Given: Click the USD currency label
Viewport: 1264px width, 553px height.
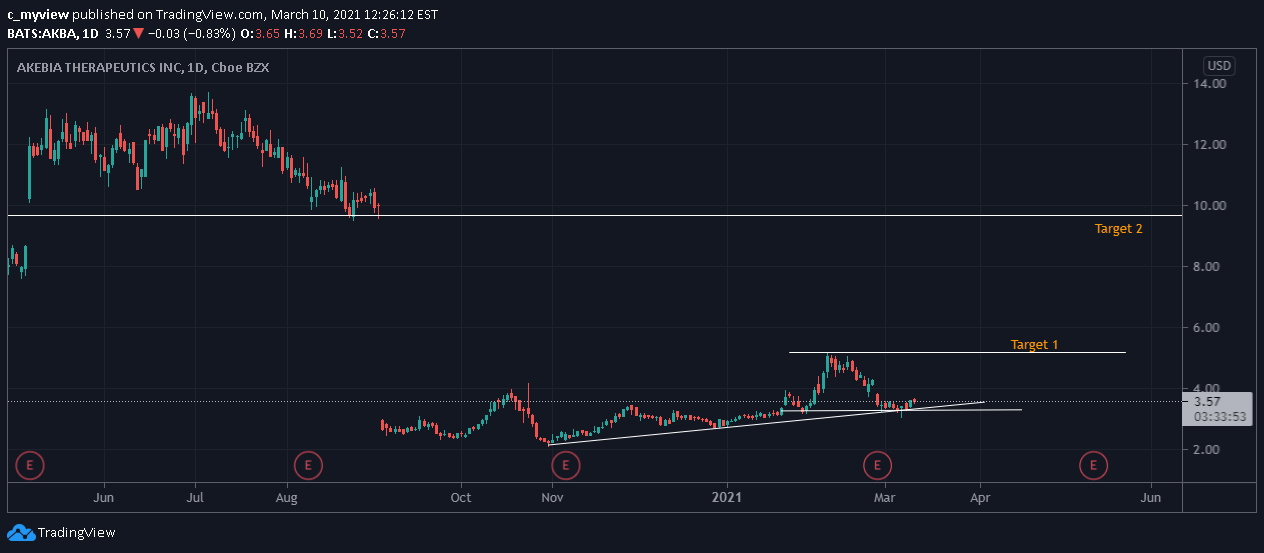Looking at the screenshot, I should 1219,66.
